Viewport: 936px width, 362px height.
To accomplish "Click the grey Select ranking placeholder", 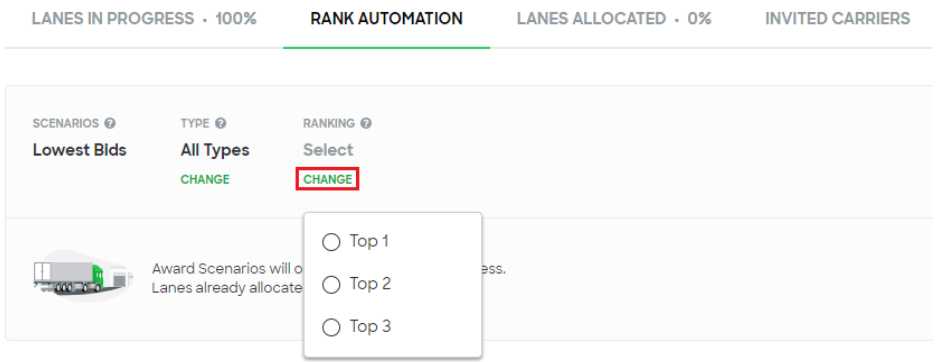I will (328, 150).
